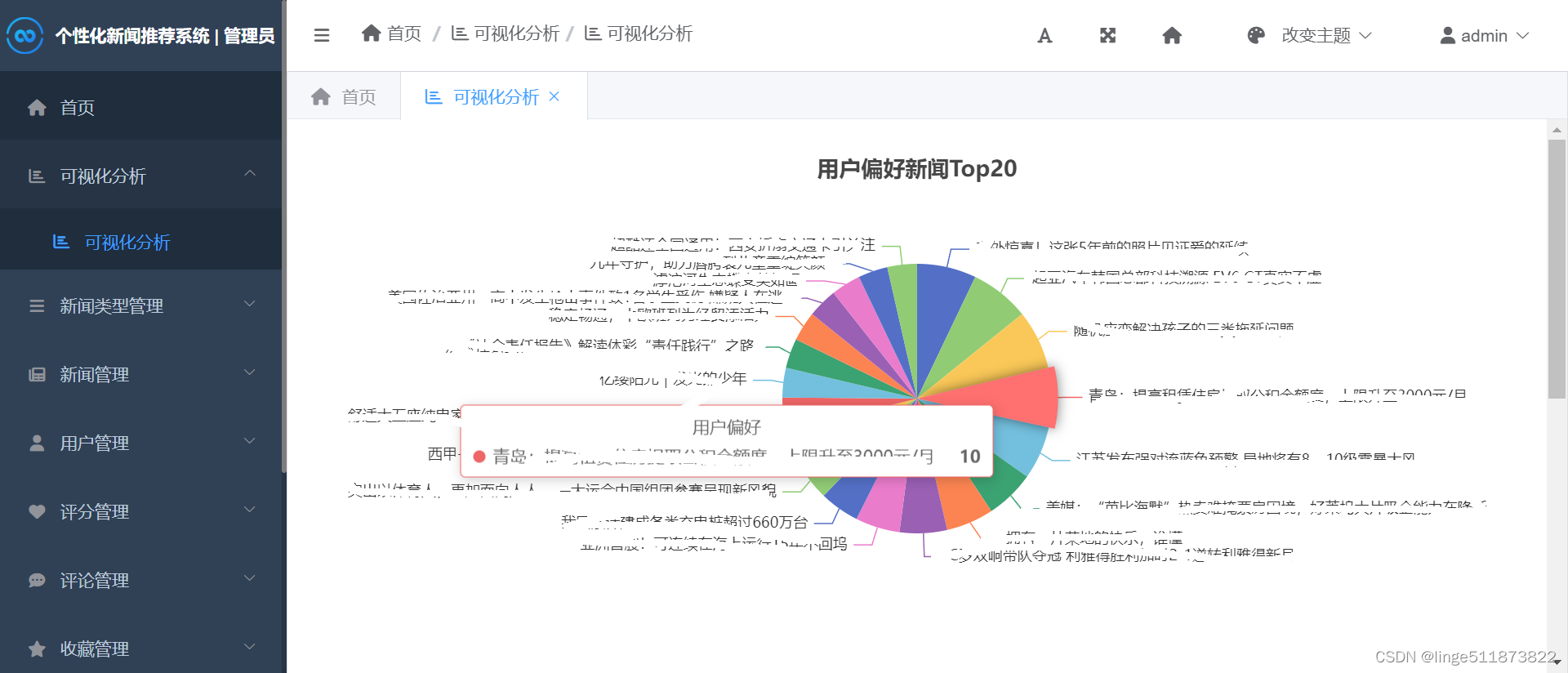Click the tooltip value 10

(x=970, y=456)
